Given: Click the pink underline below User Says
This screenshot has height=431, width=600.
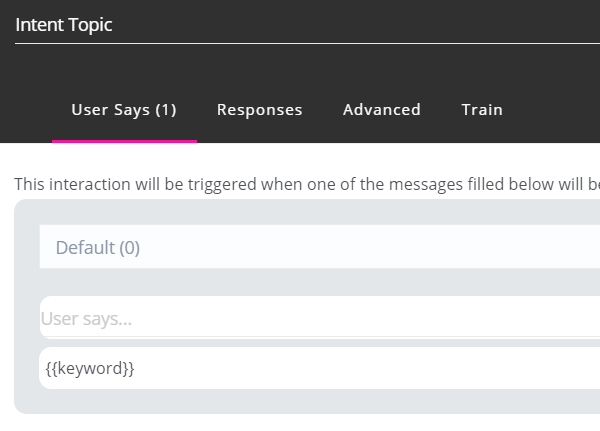Looking at the screenshot, I should 124,141.
